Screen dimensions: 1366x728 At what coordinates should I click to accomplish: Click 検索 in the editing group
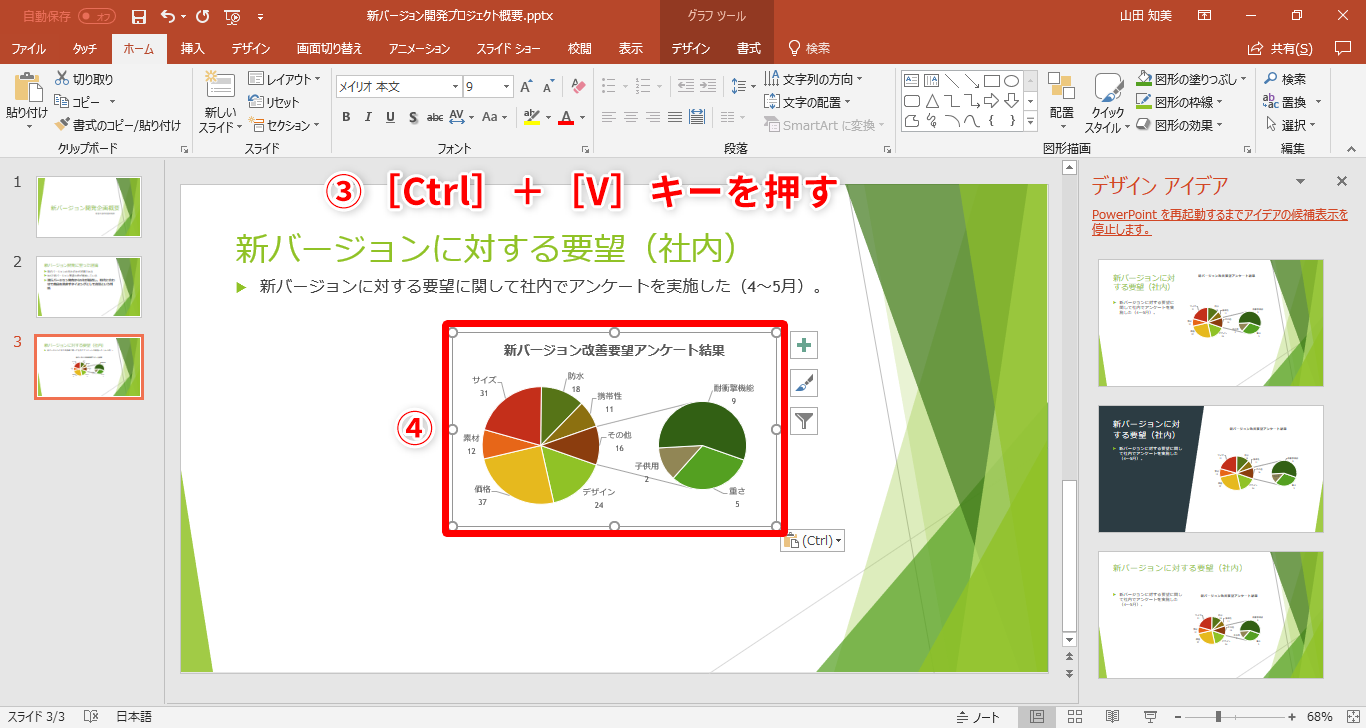coord(1286,79)
